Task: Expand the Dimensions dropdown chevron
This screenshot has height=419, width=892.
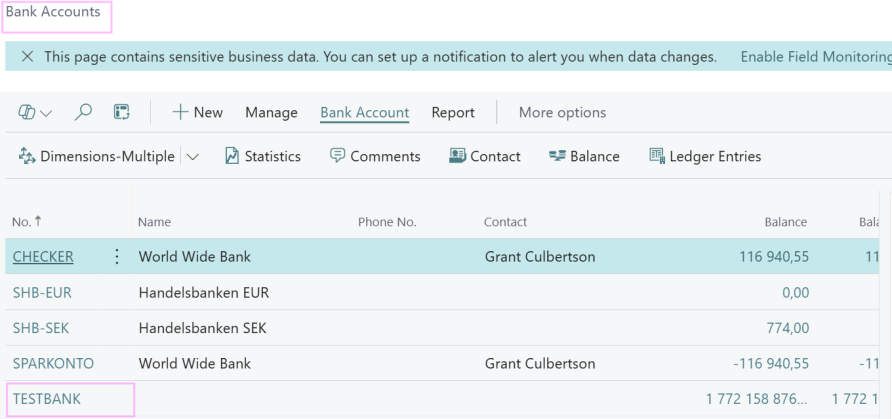Action: (193, 157)
